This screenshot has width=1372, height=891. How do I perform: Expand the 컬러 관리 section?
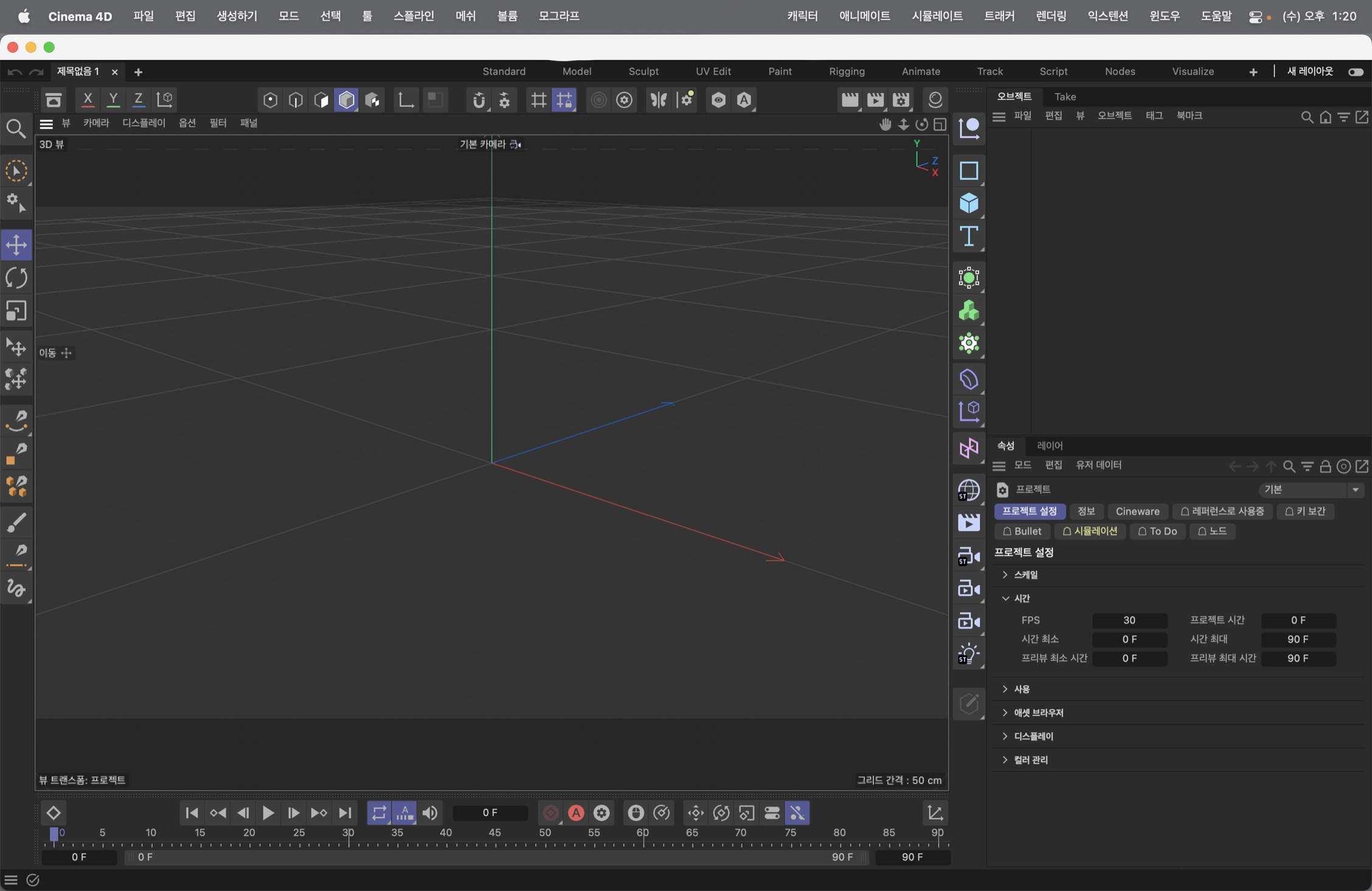pyautogui.click(x=1005, y=759)
